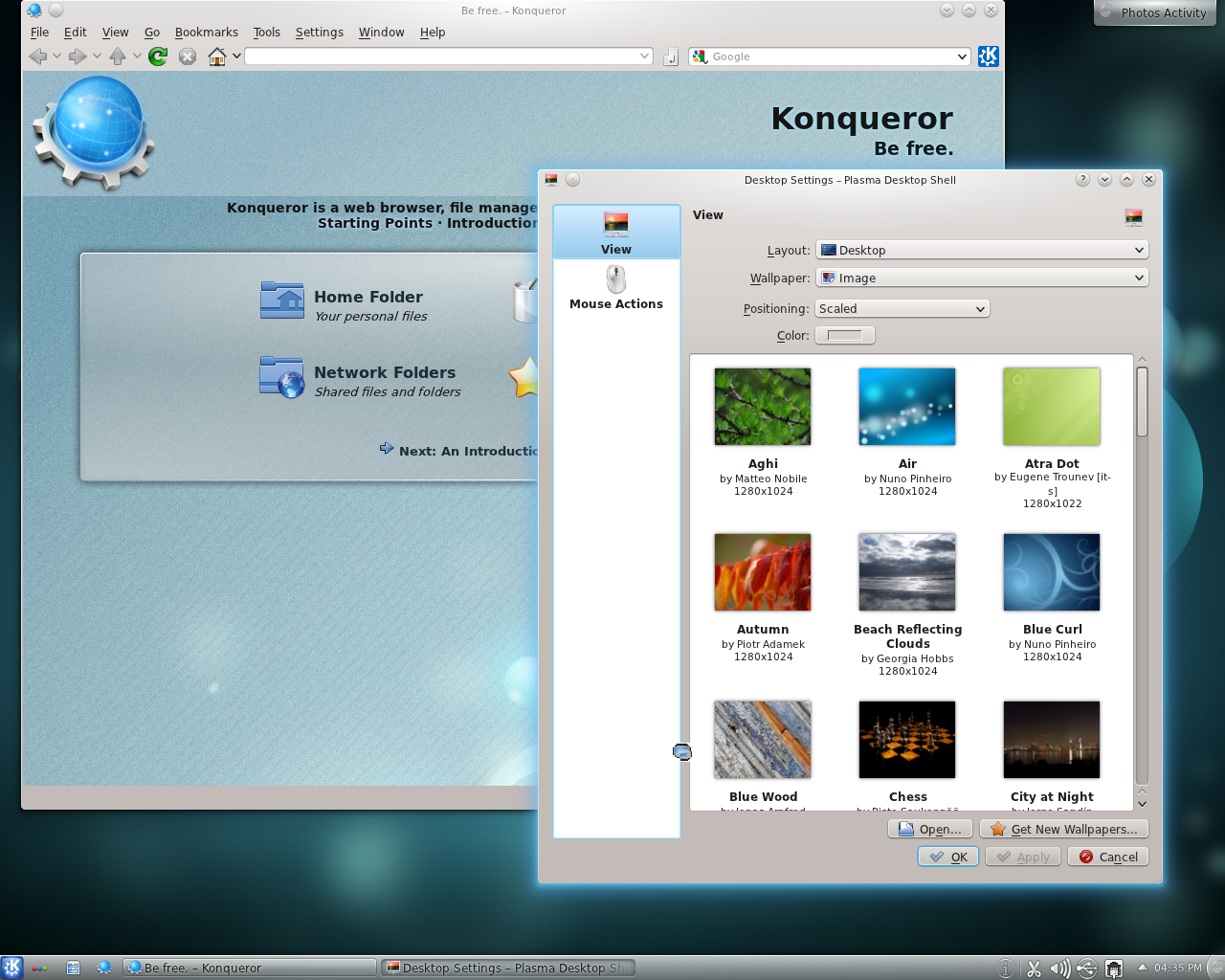
Task: Click the Open... wallpaper button
Action: (x=930, y=829)
